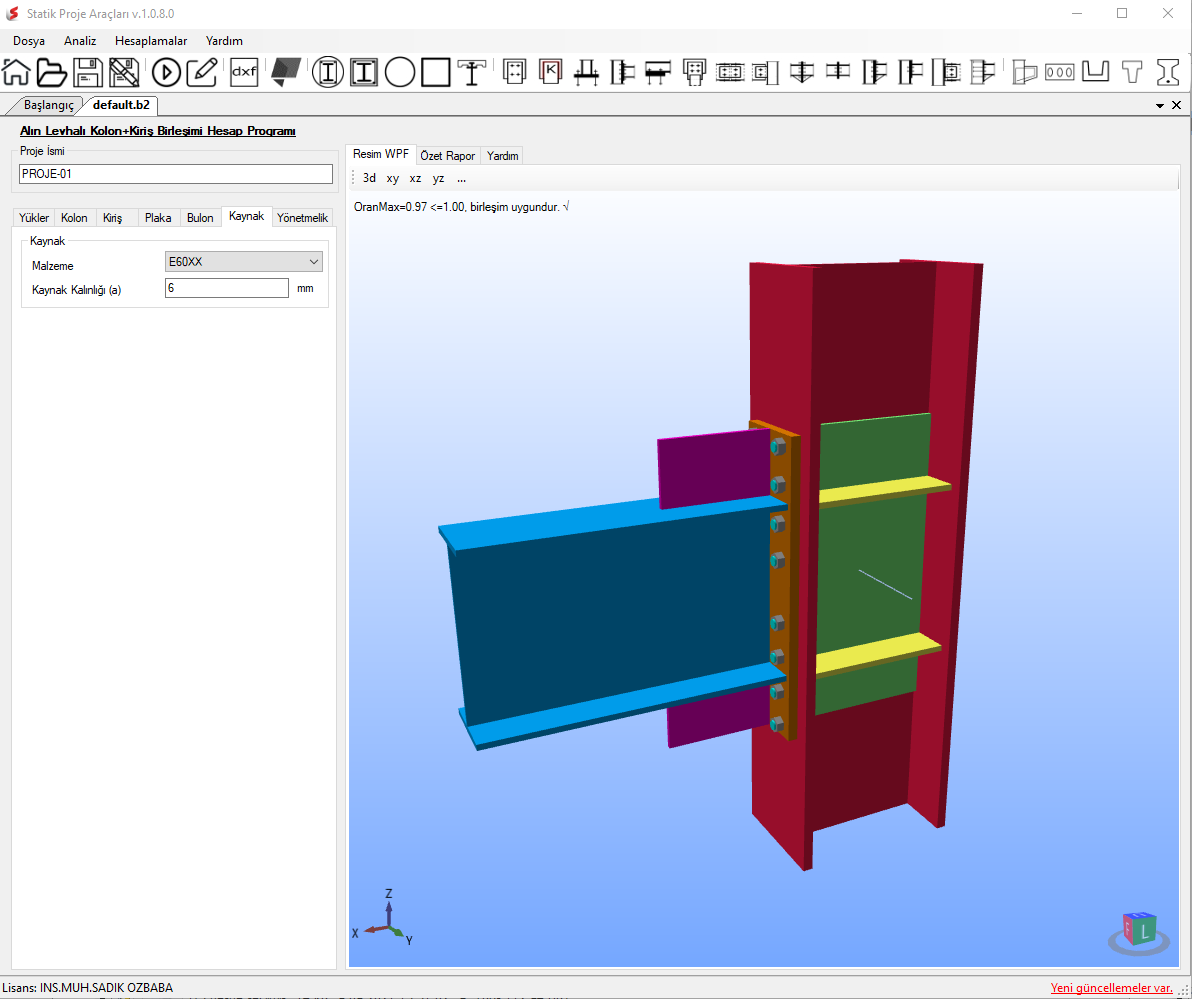This screenshot has width=1192, height=999.
Task: Choose the square section icon
Action: click(x=436, y=72)
